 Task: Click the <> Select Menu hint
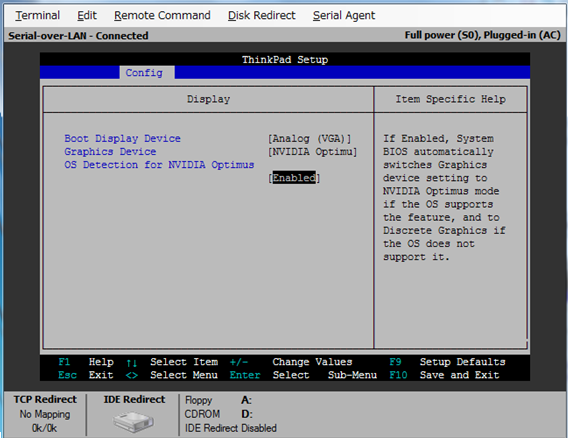[x=172, y=375]
